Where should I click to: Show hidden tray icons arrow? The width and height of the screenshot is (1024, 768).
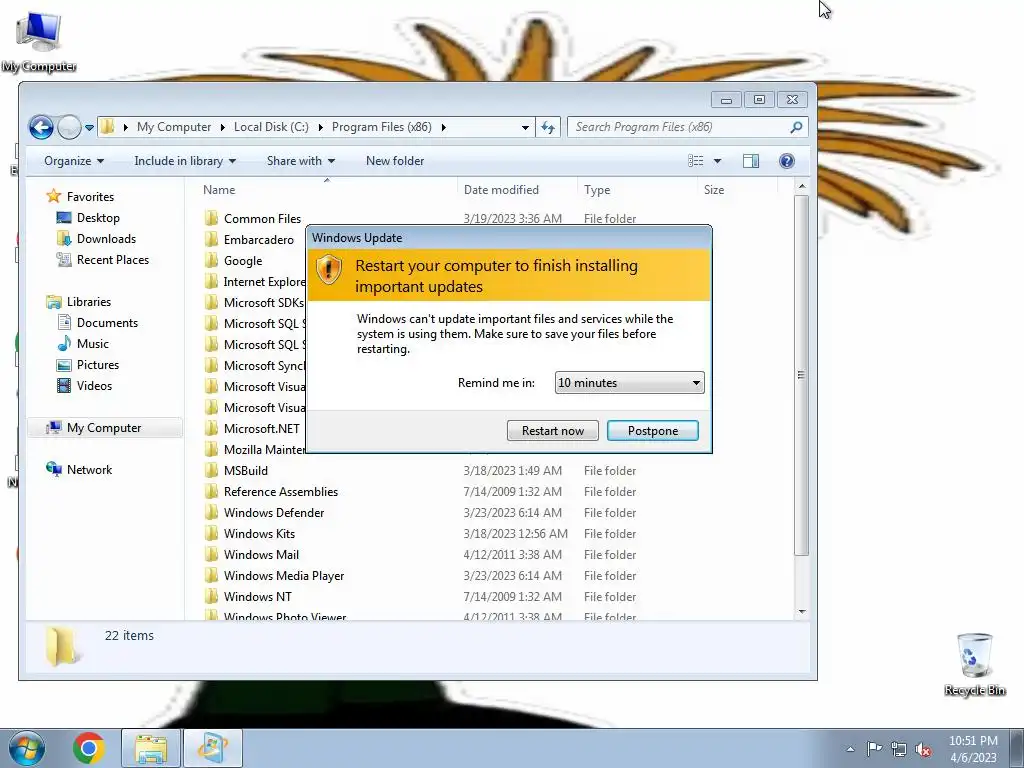(x=850, y=749)
